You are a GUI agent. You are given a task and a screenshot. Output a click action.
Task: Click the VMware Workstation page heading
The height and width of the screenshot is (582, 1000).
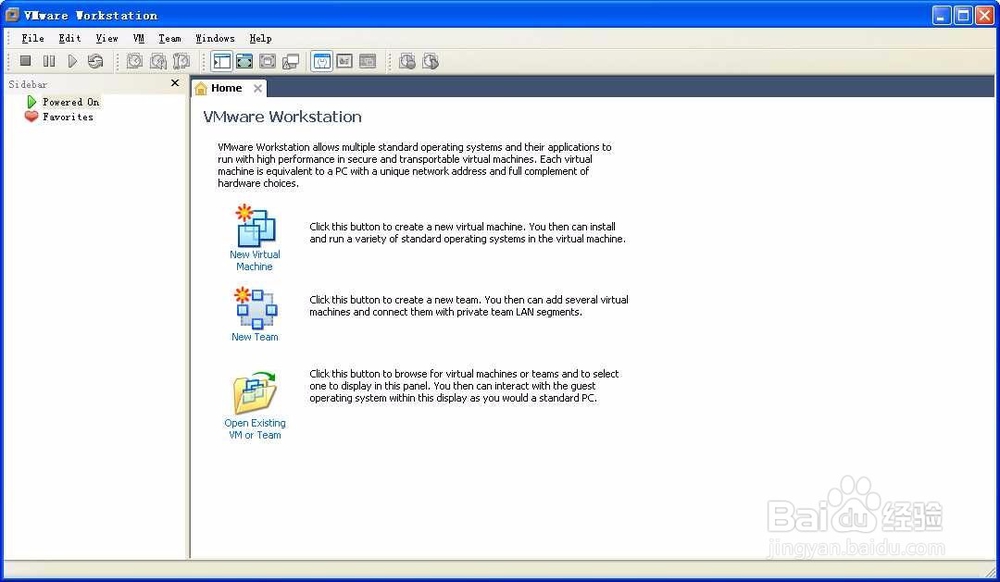[x=282, y=117]
